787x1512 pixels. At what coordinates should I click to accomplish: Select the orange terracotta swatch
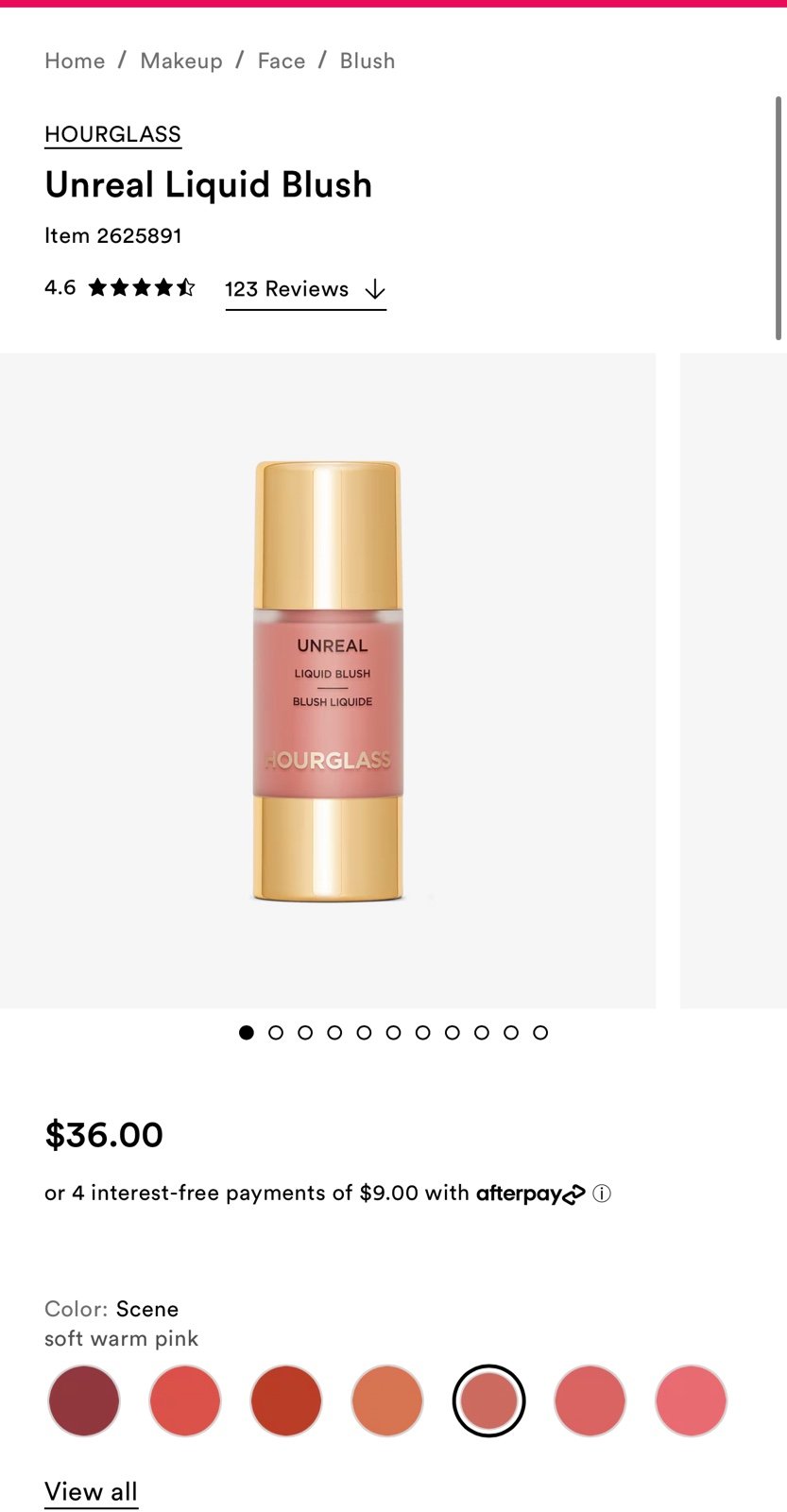(x=387, y=1400)
